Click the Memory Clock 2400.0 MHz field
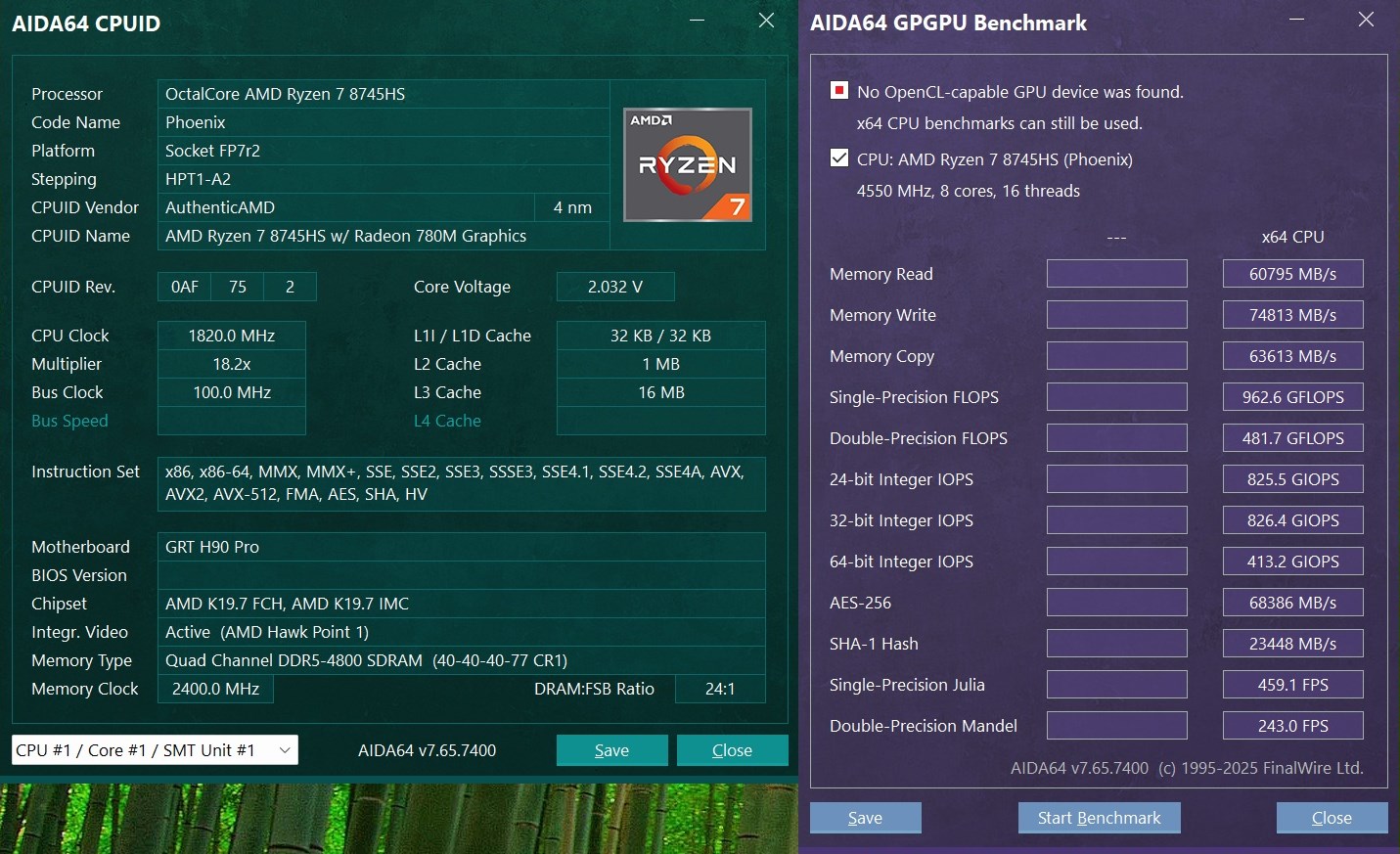The height and width of the screenshot is (854, 1400). click(x=215, y=689)
